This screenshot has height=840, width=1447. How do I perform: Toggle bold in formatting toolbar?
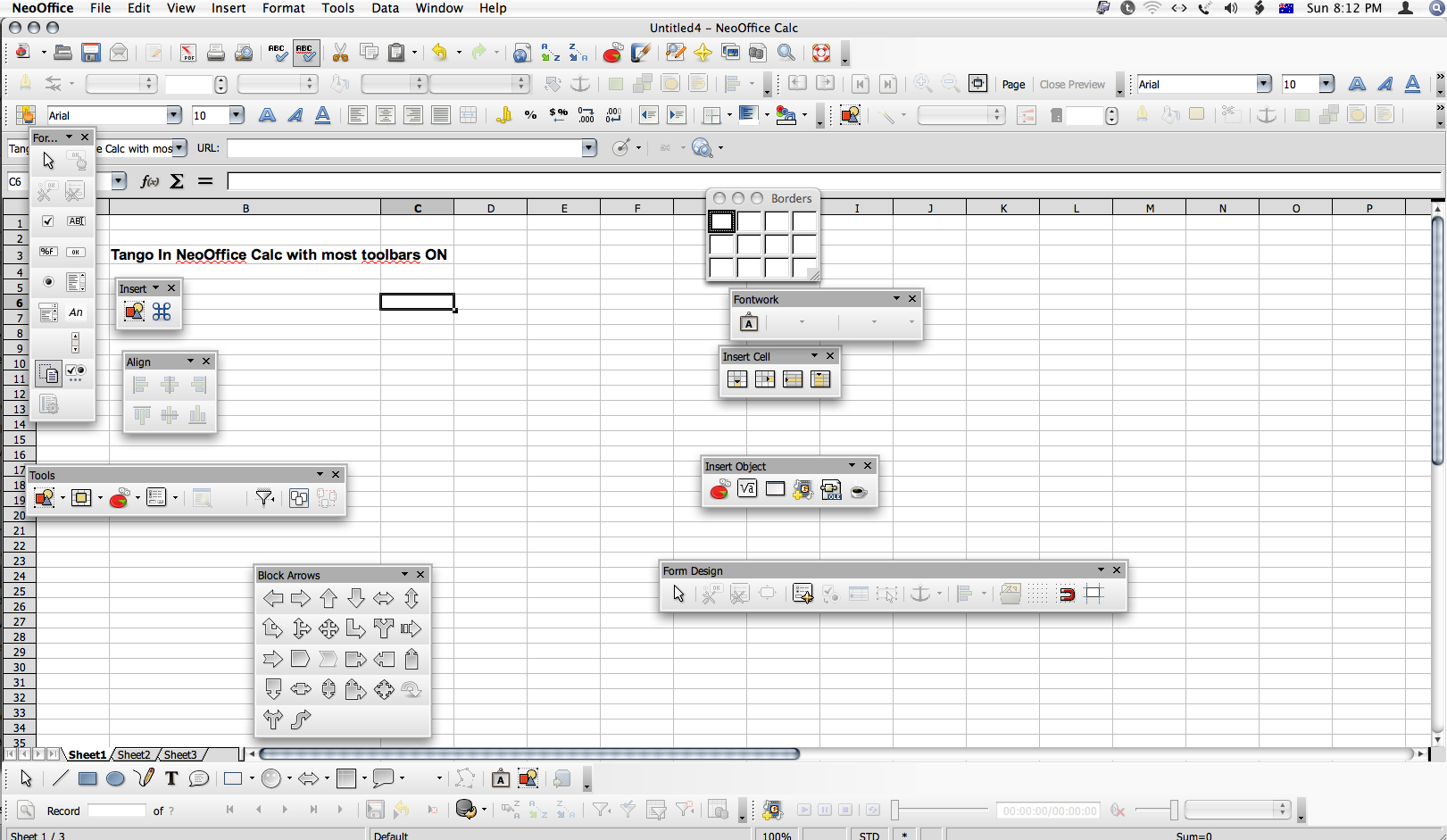(267, 115)
